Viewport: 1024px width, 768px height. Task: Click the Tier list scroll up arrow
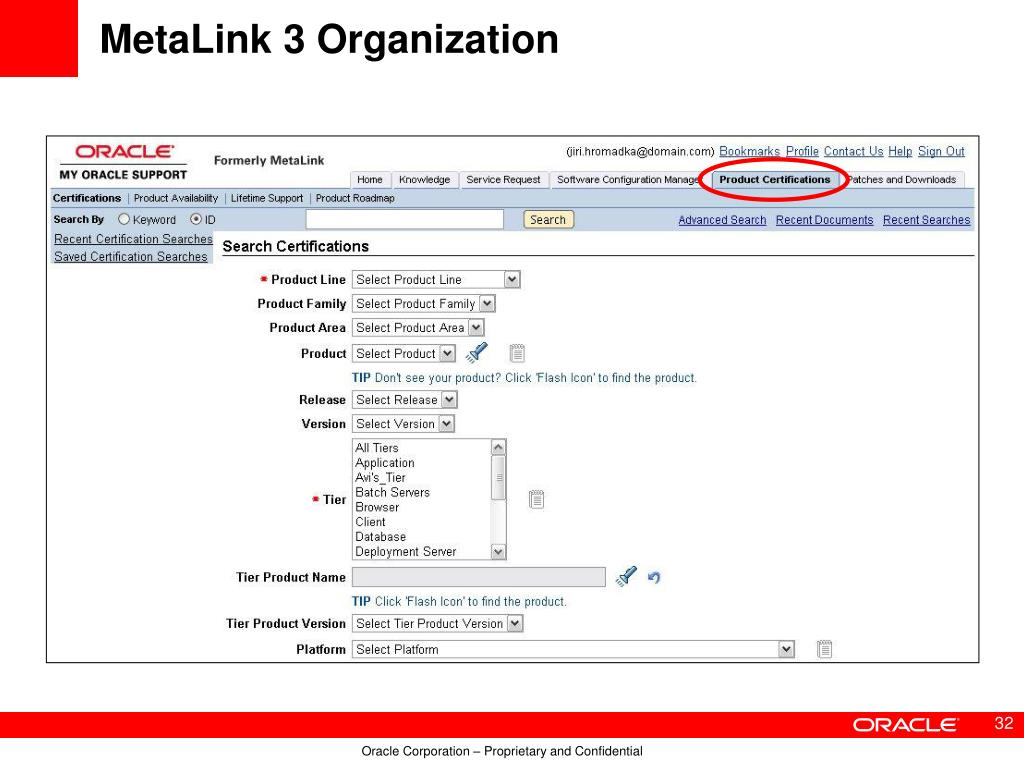[x=498, y=447]
